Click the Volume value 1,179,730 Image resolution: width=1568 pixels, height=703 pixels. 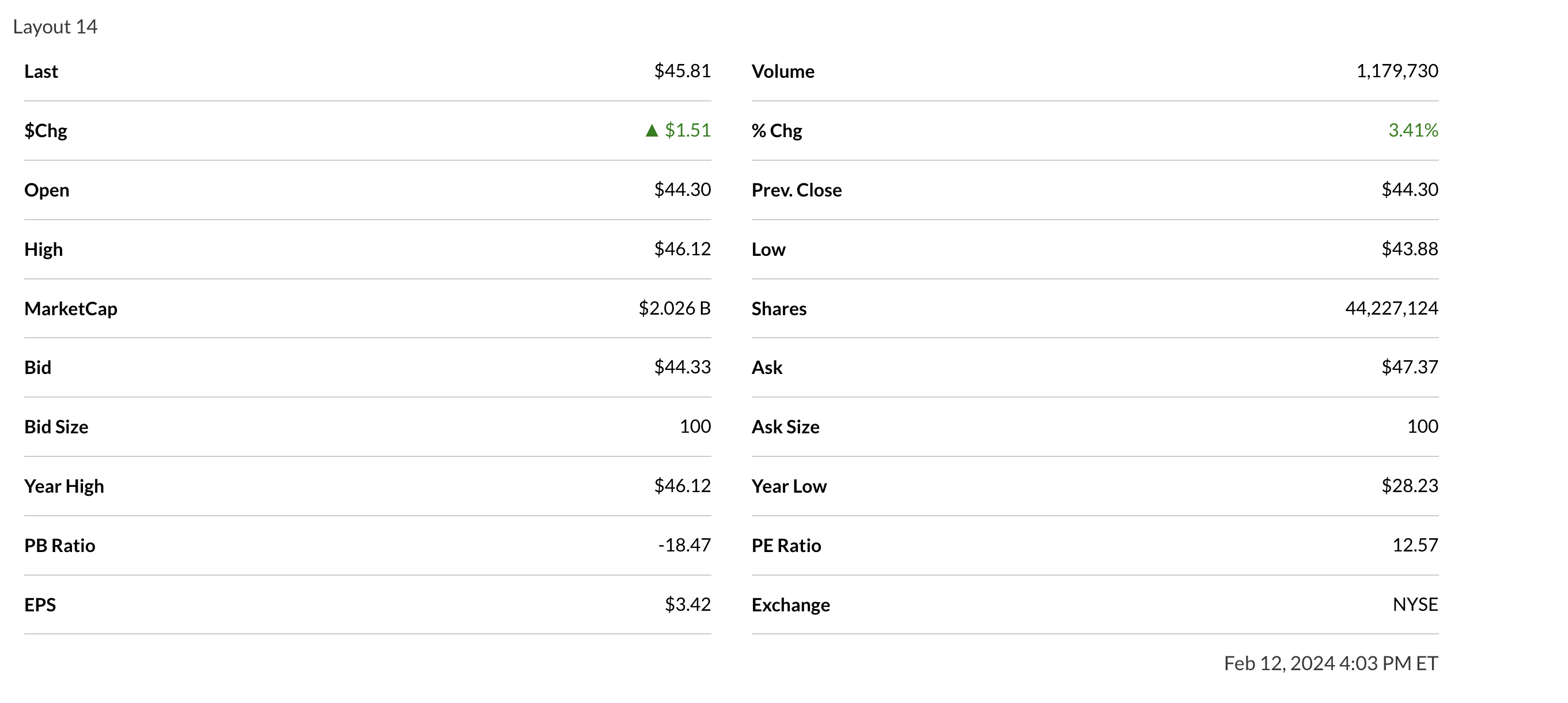[x=1396, y=71]
